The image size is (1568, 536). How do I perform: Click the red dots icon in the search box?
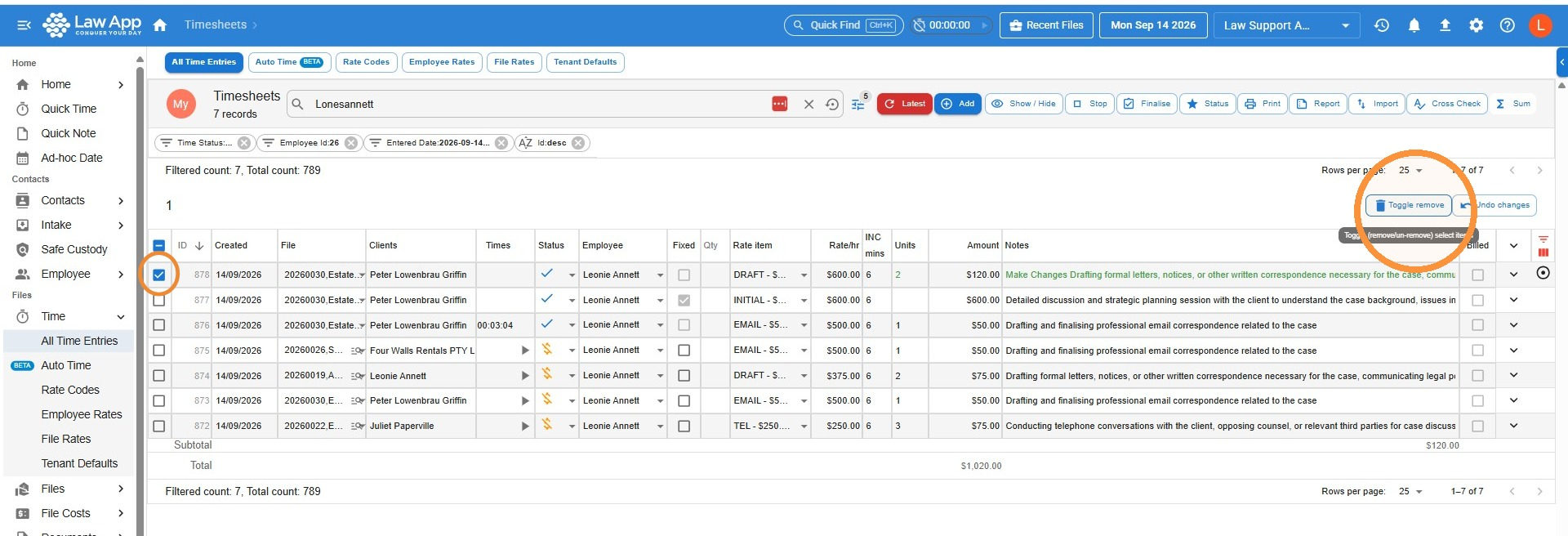pos(780,104)
